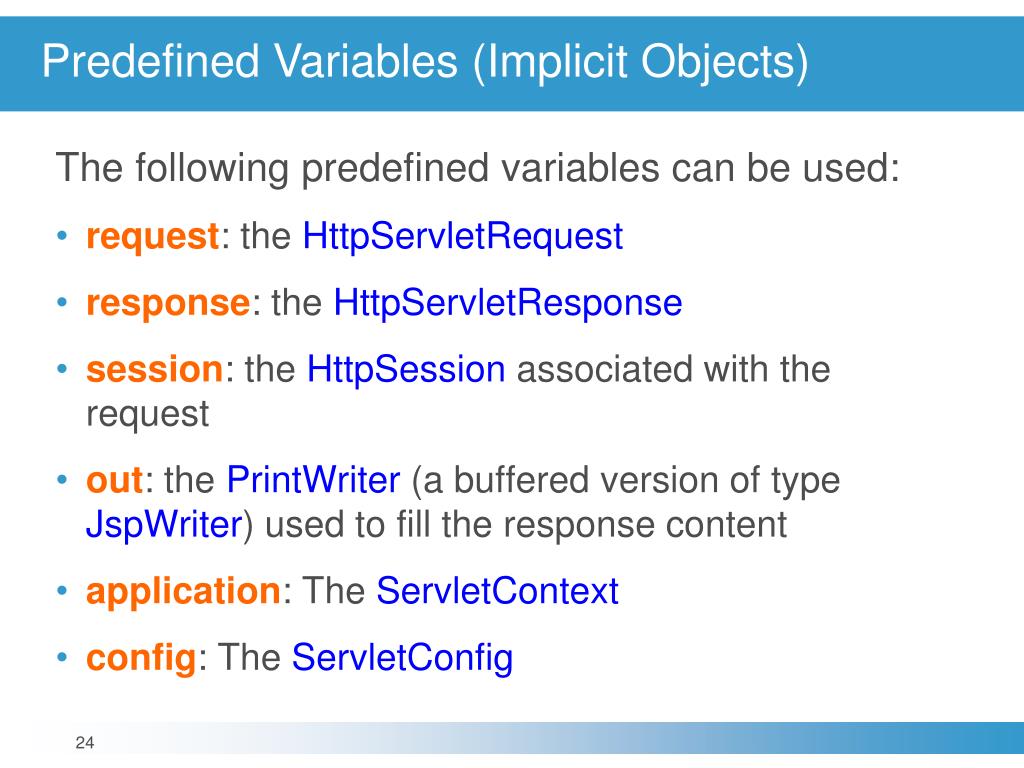This screenshot has height=768, width=1024.
Task: Click the HttpServletRequest blue link
Action: point(462,237)
